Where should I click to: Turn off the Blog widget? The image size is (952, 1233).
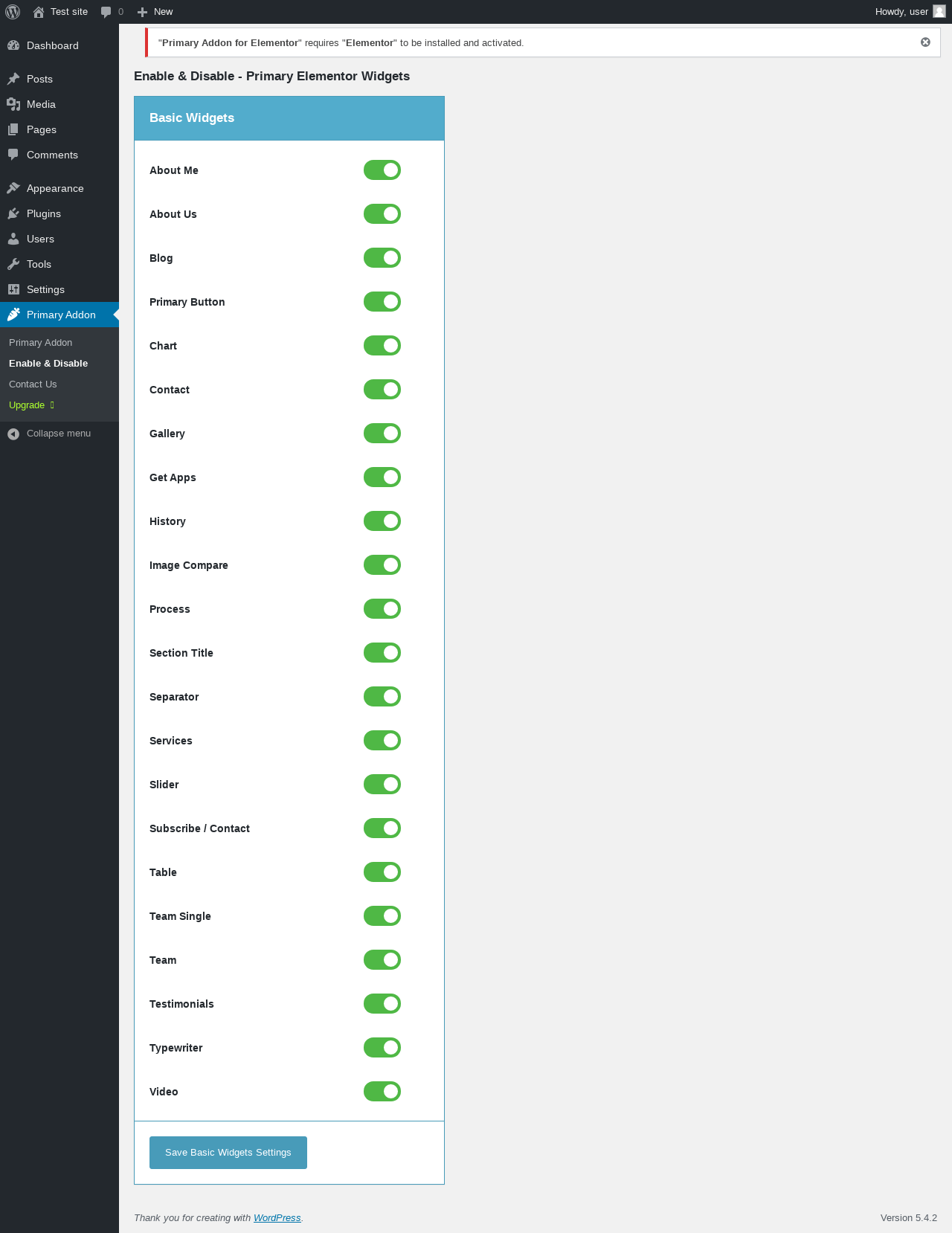[382, 258]
